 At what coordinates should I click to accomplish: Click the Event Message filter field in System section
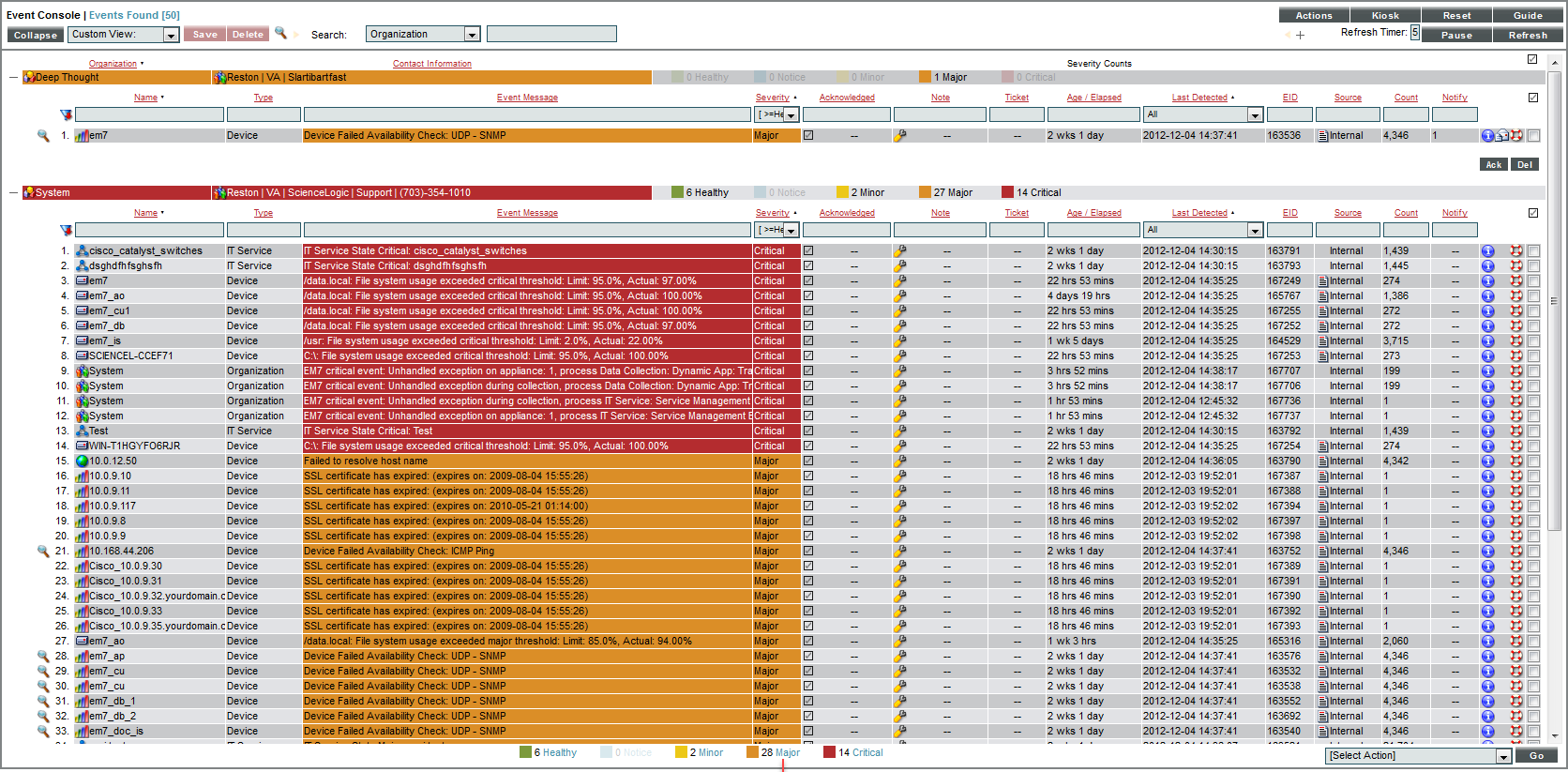(x=527, y=230)
